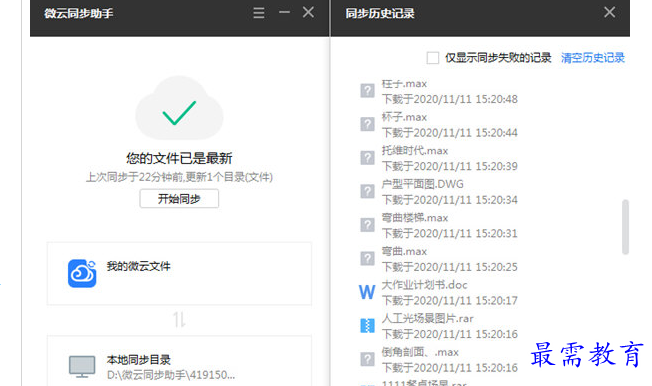Image resolution: width=652 pixels, height=386 pixels.
Task: Click the unknown file icon for 户型平面图.DWG
Action: 367,191
